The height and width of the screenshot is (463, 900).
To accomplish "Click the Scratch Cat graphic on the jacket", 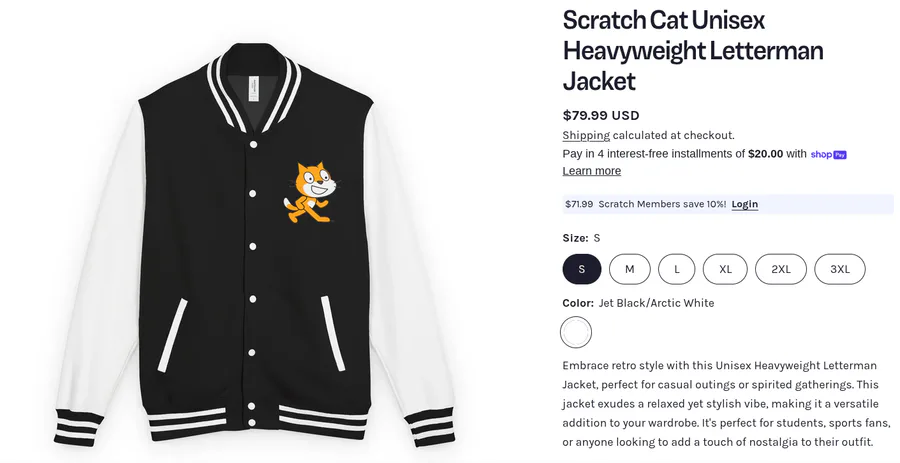I will pos(309,191).
